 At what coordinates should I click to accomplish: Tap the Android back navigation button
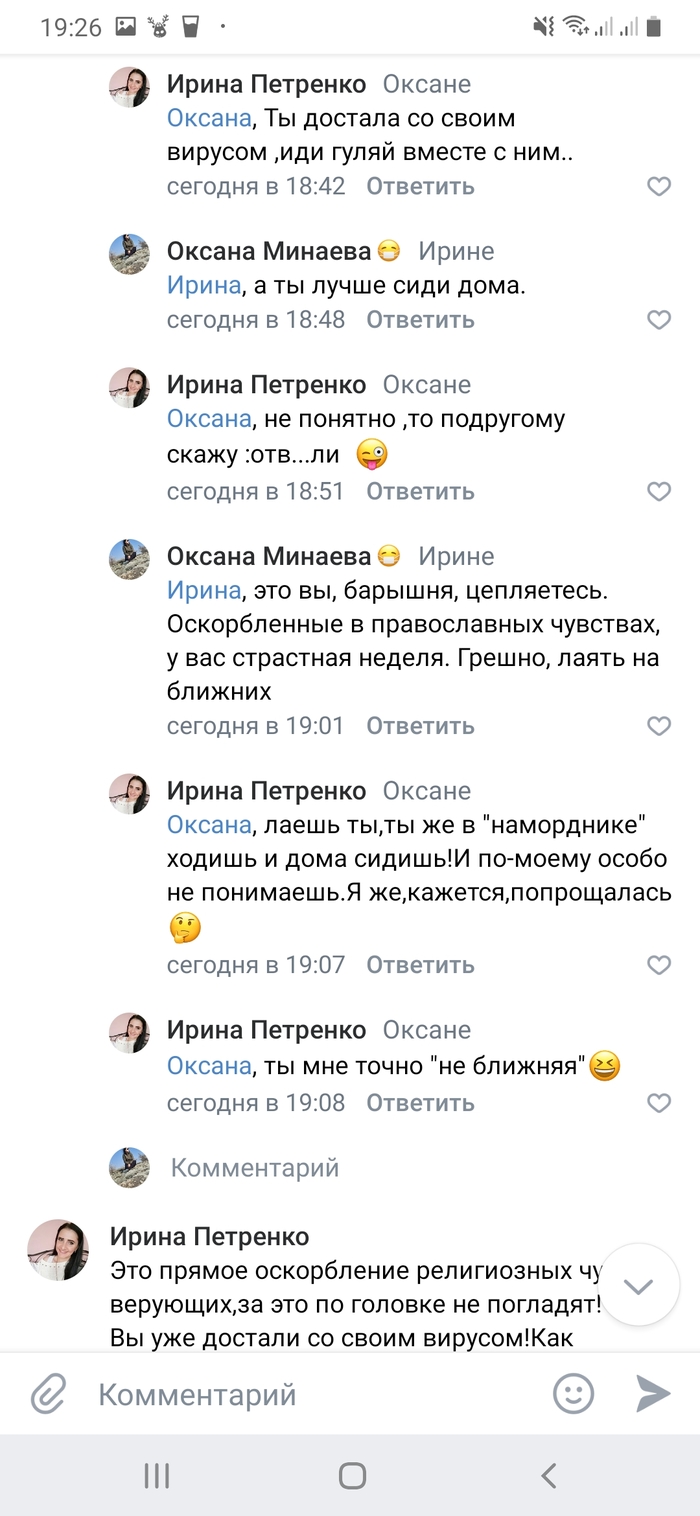(547, 1475)
